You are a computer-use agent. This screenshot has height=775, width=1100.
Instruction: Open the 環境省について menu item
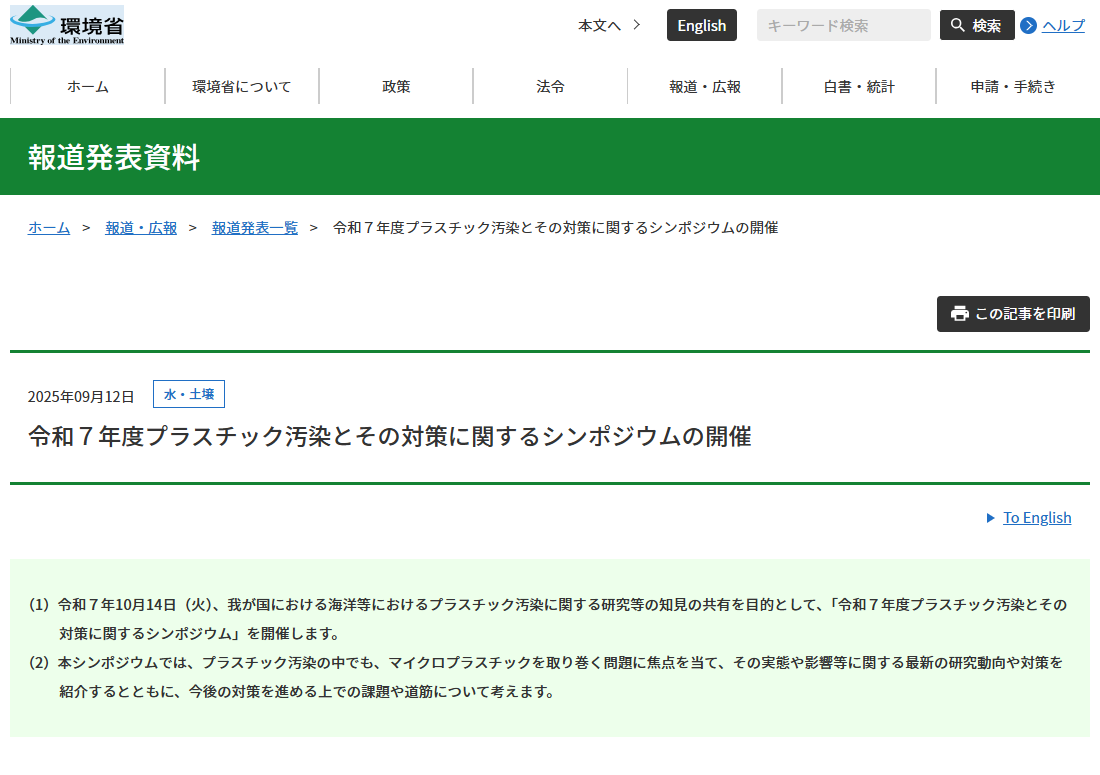pos(242,86)
